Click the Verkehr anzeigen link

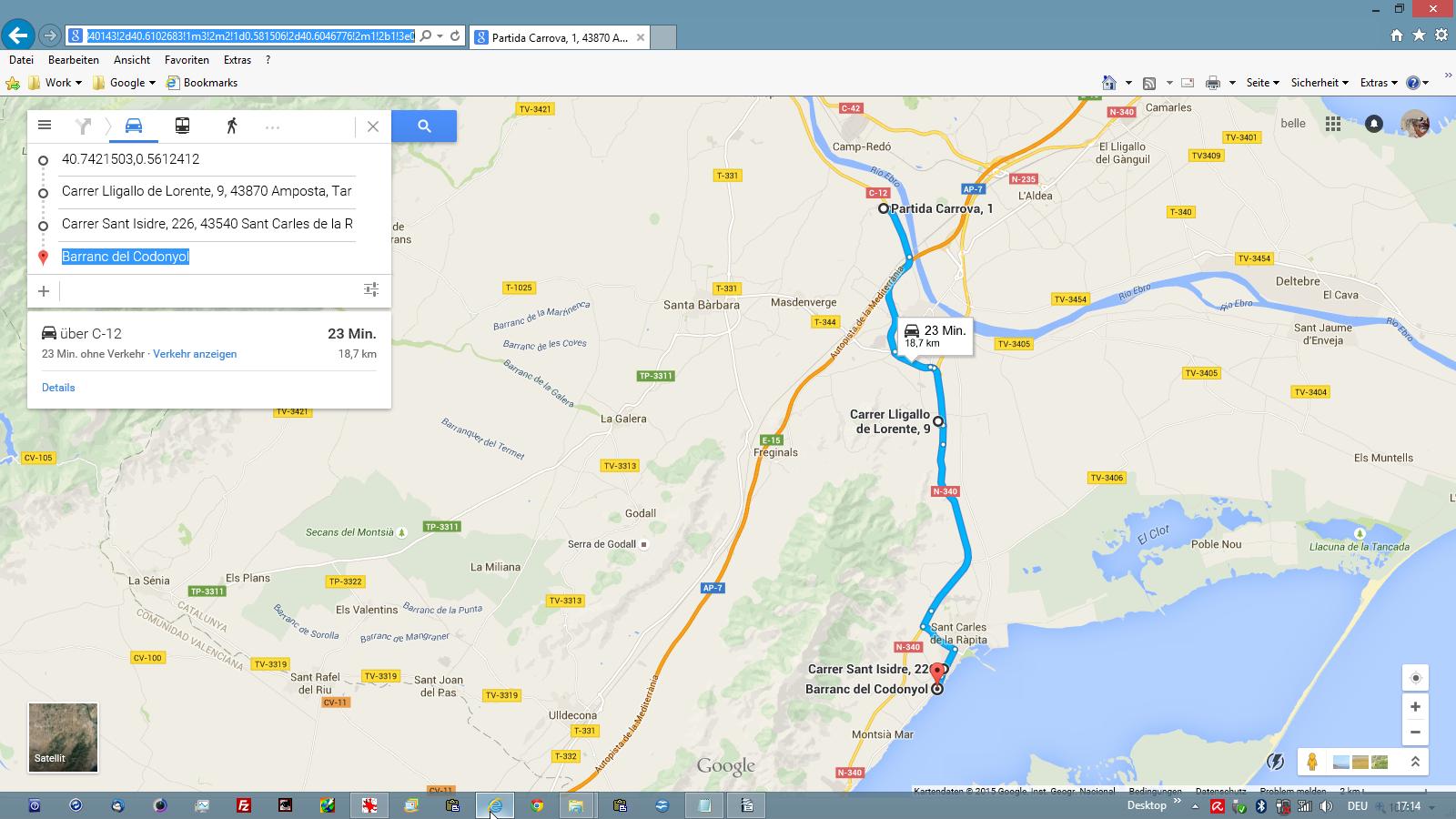(x=195, y=354)
